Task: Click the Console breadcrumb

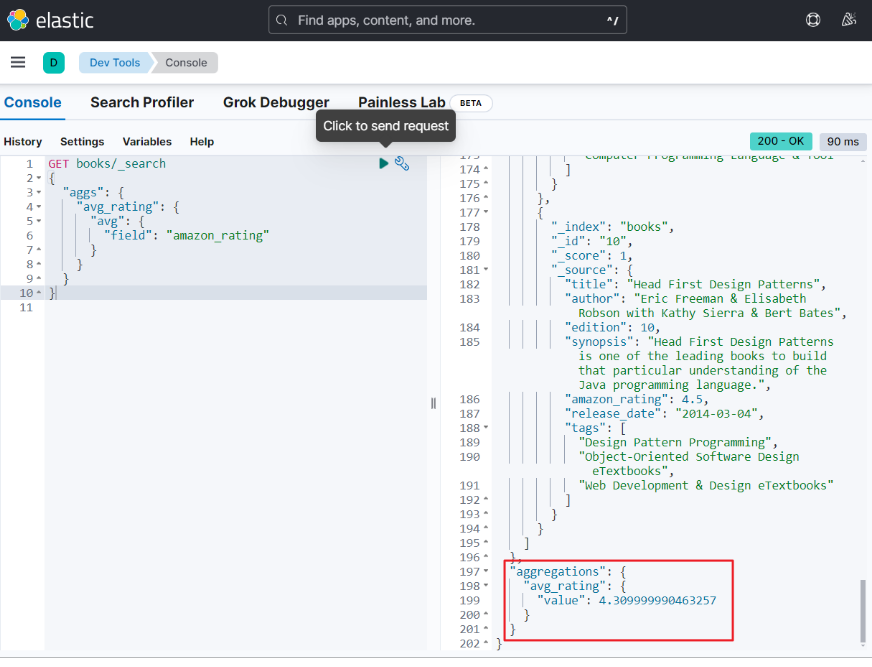Action: (x=186, y=63)
